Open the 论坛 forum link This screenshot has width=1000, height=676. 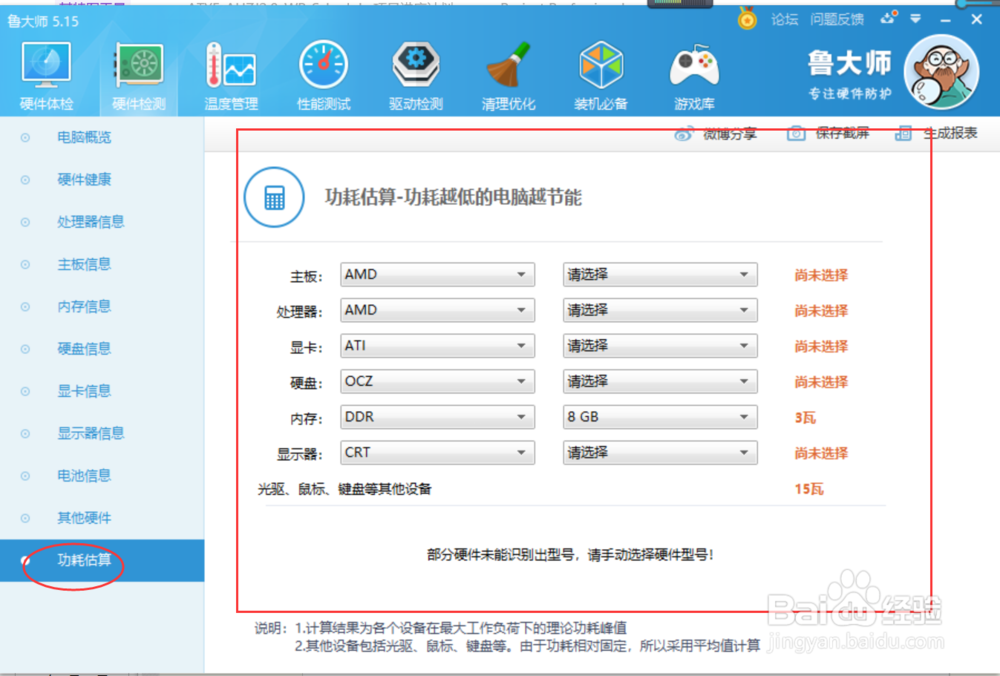click(x=784, y=20)
